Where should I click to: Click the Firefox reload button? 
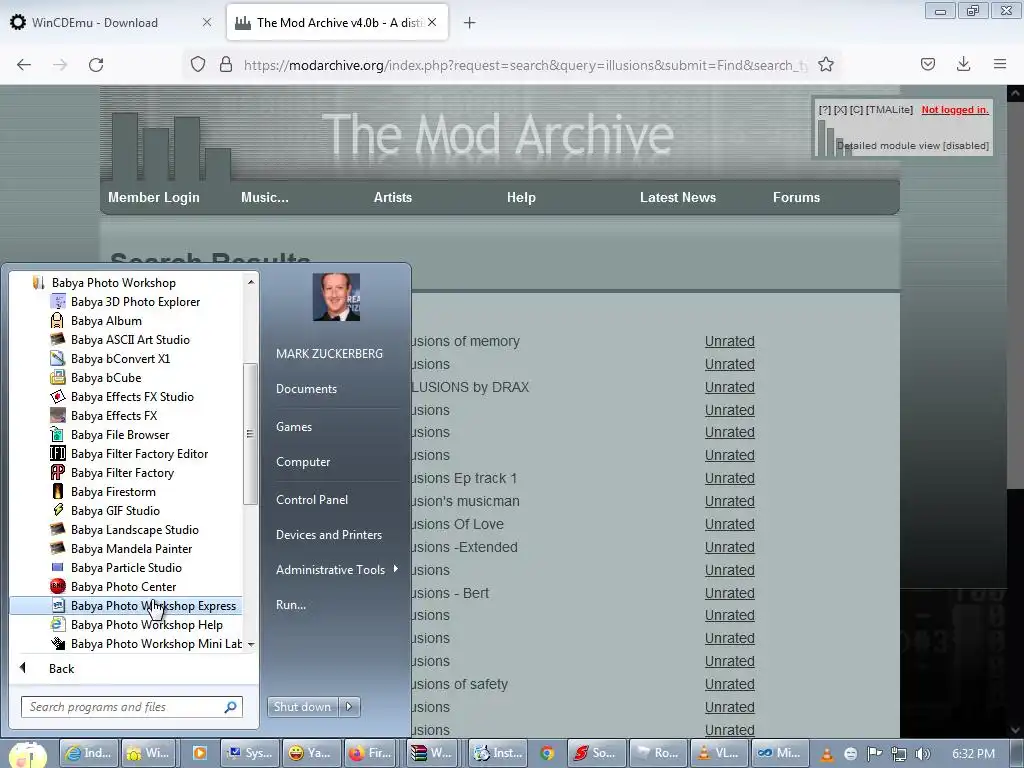[96, 65]
